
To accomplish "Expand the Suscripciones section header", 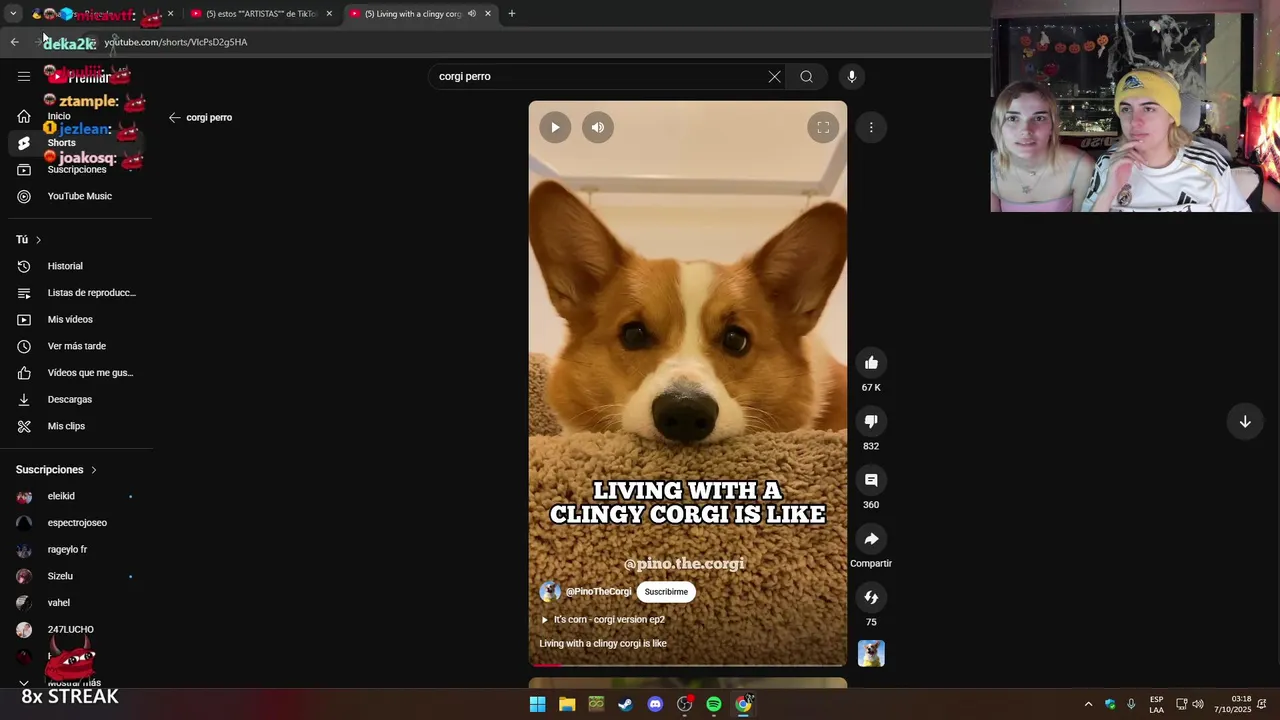I will tap(56, 470).
